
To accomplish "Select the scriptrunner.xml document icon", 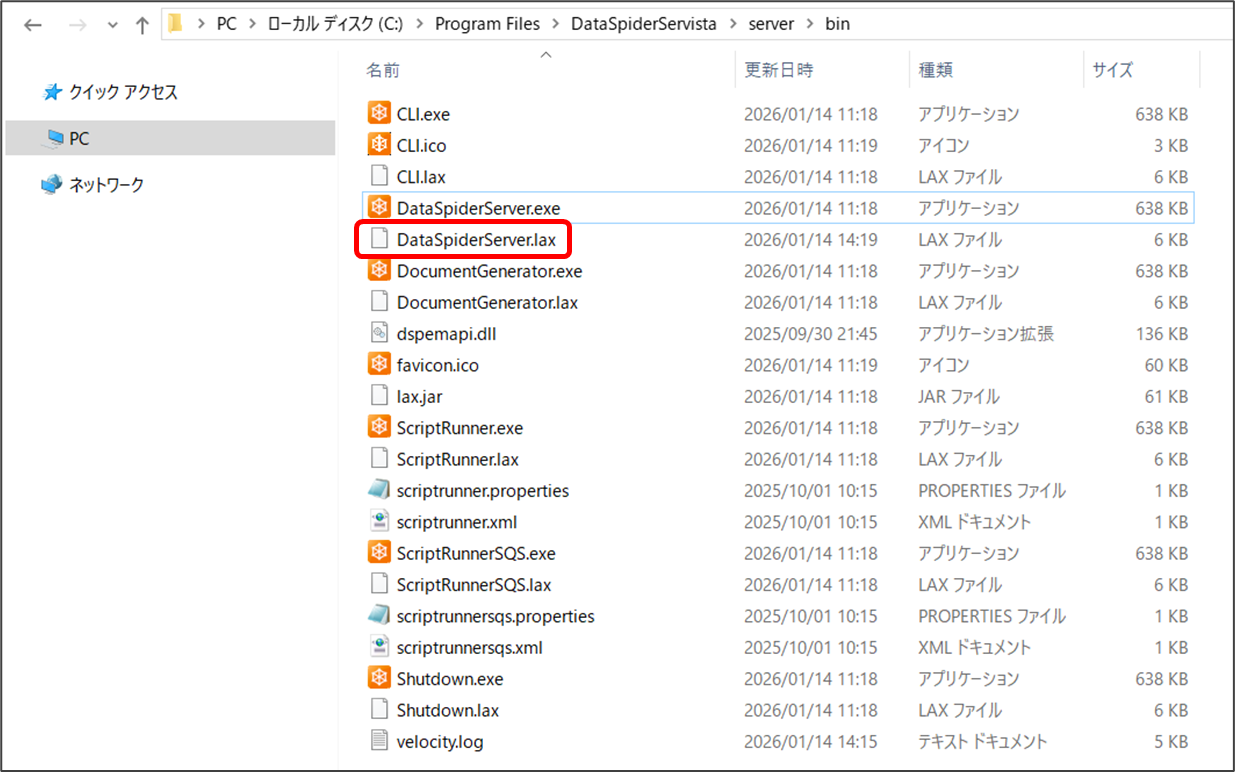I will point(379,521).
